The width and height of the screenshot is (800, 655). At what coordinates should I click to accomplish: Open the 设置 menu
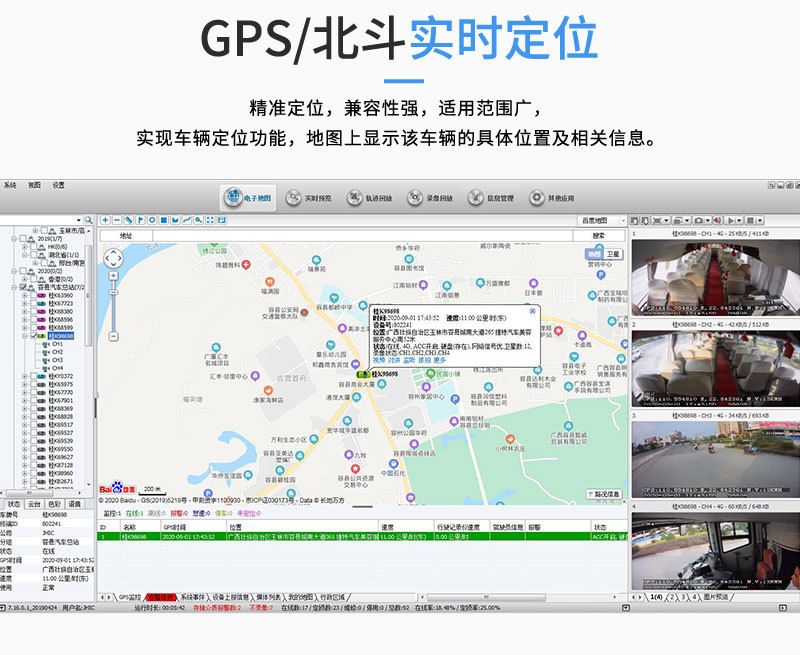point(59,185)
